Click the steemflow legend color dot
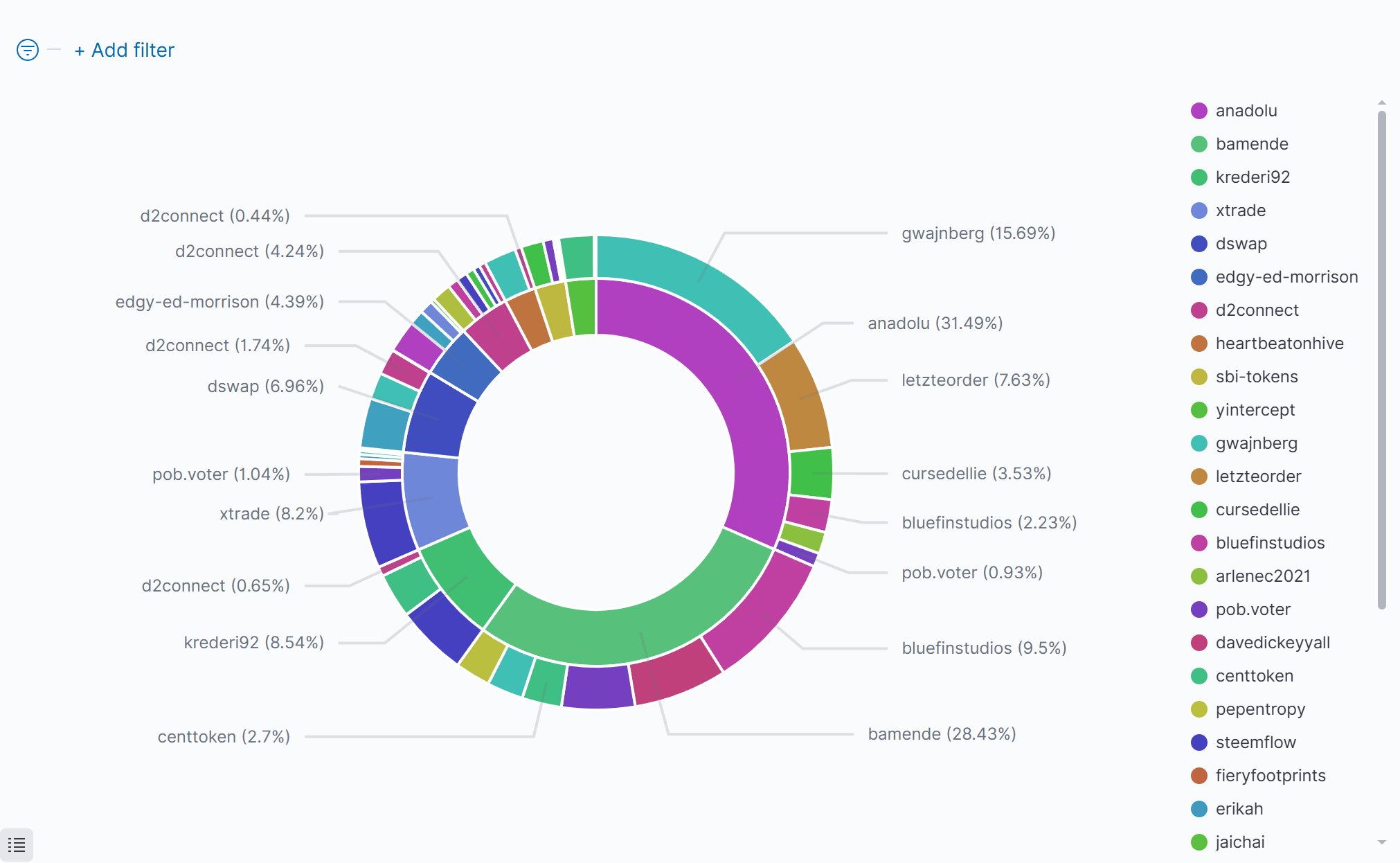Image resolution: width=1400 pixels, height=863 pixels. 1199,742
